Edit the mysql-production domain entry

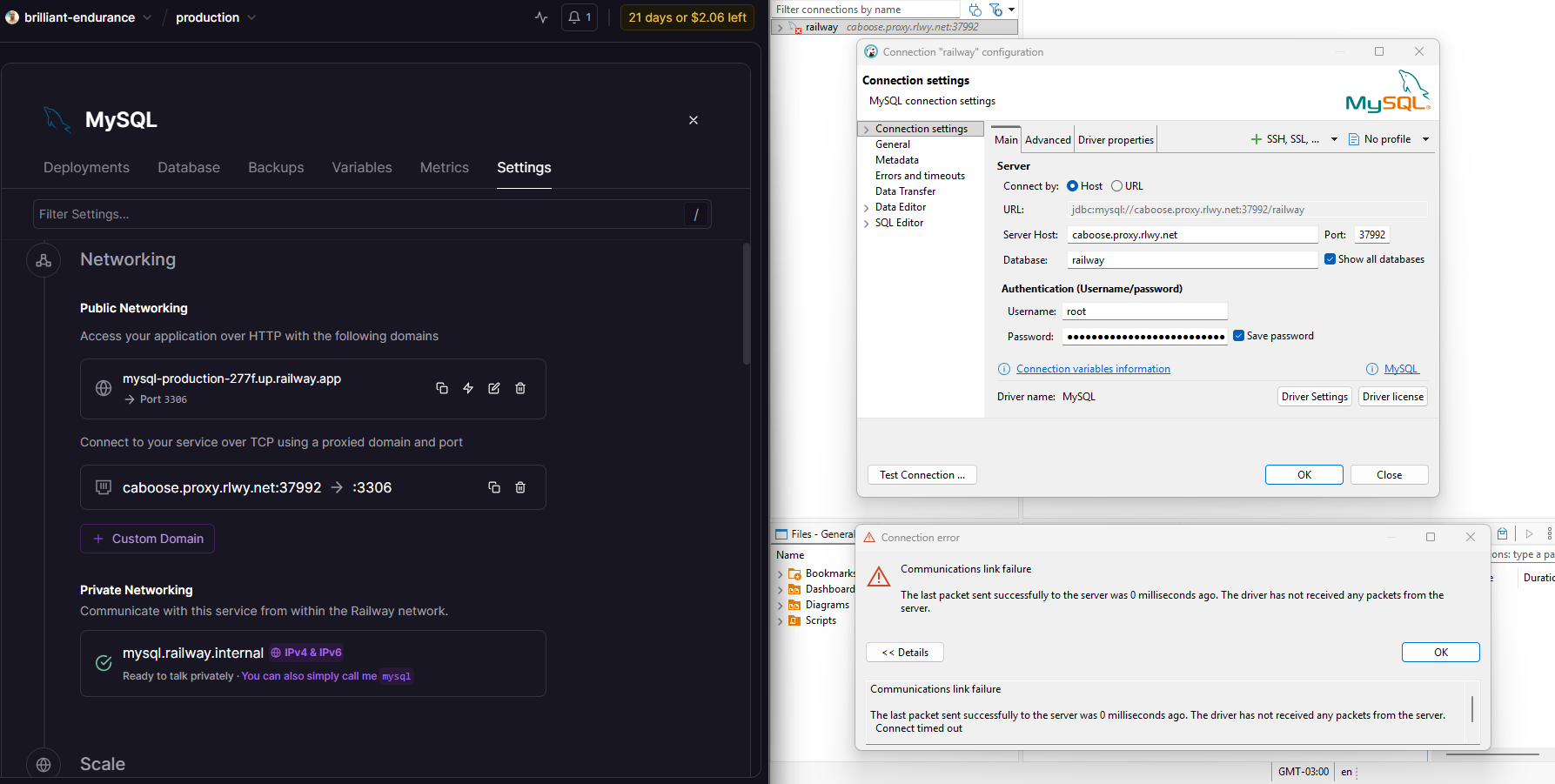coord(494,388)
